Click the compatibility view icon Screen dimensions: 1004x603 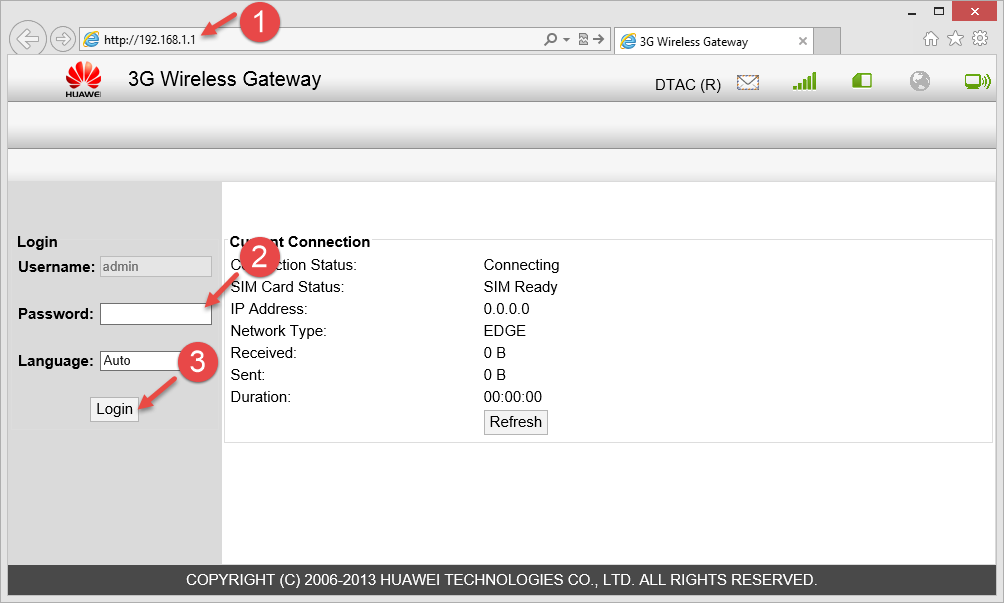(x=583, y=40)
